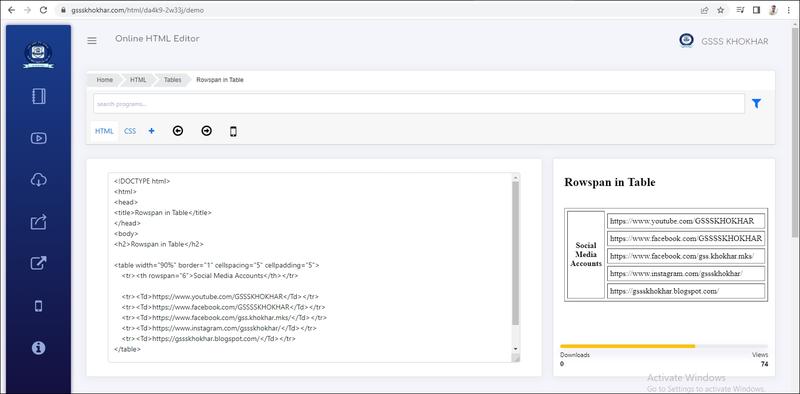Go to Home breadcrumb
This screenshot has width=800, height=394.
pos(105,80)
